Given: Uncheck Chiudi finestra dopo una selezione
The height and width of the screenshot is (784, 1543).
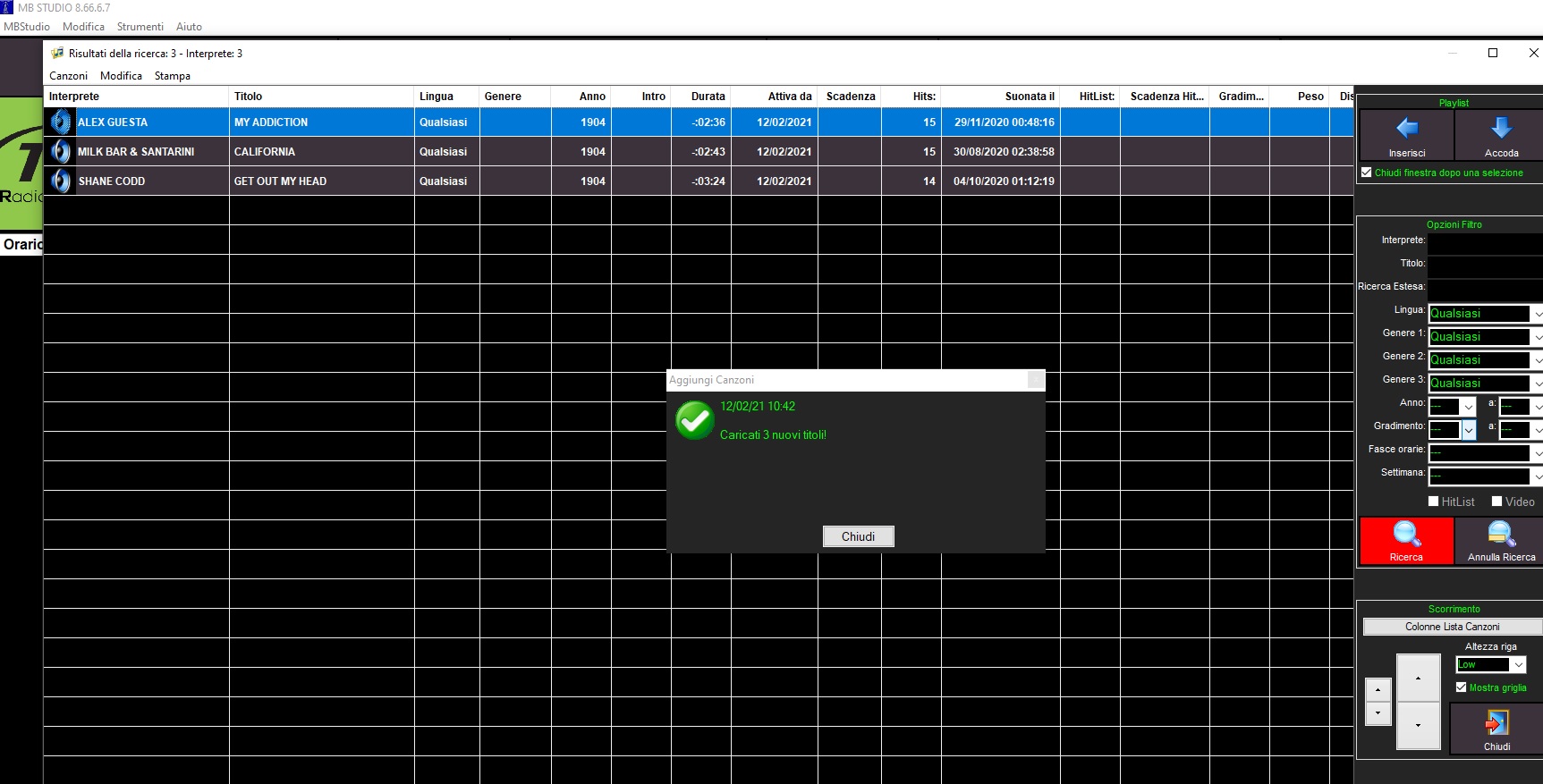Looking at the screenshot, I should point(1366,173).
